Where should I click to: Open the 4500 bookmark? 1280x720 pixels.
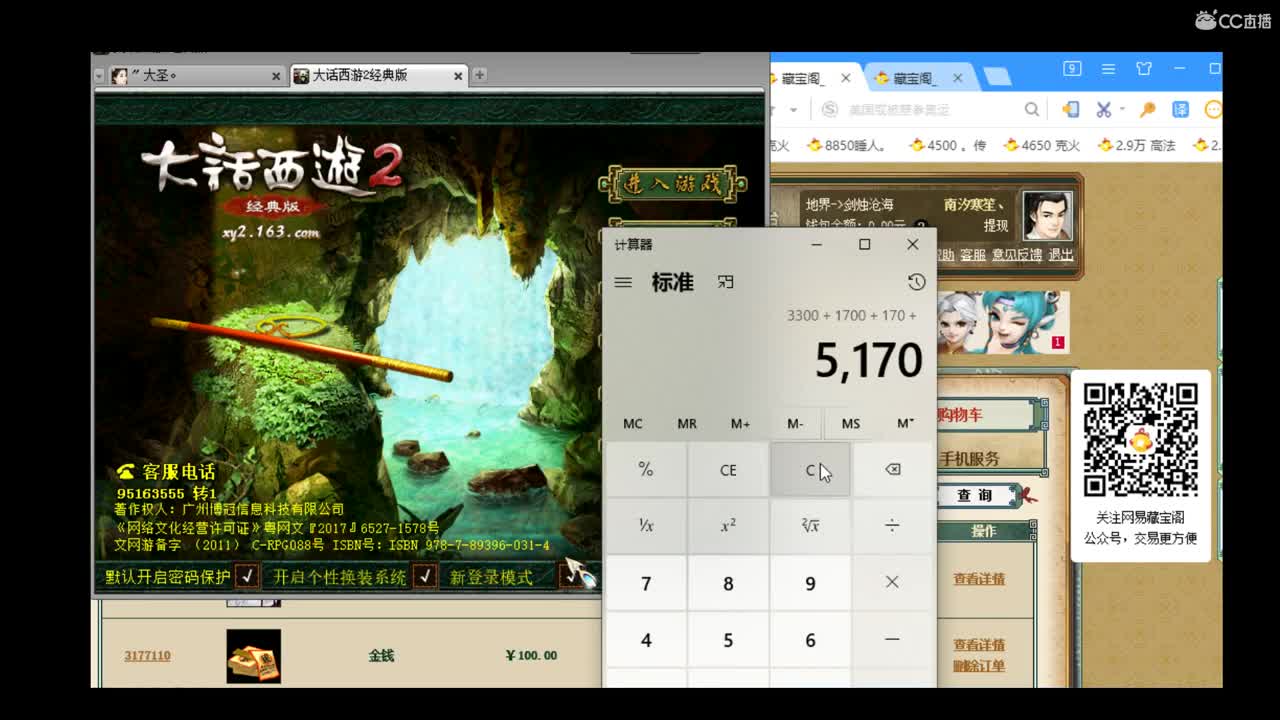coord(946,145)
